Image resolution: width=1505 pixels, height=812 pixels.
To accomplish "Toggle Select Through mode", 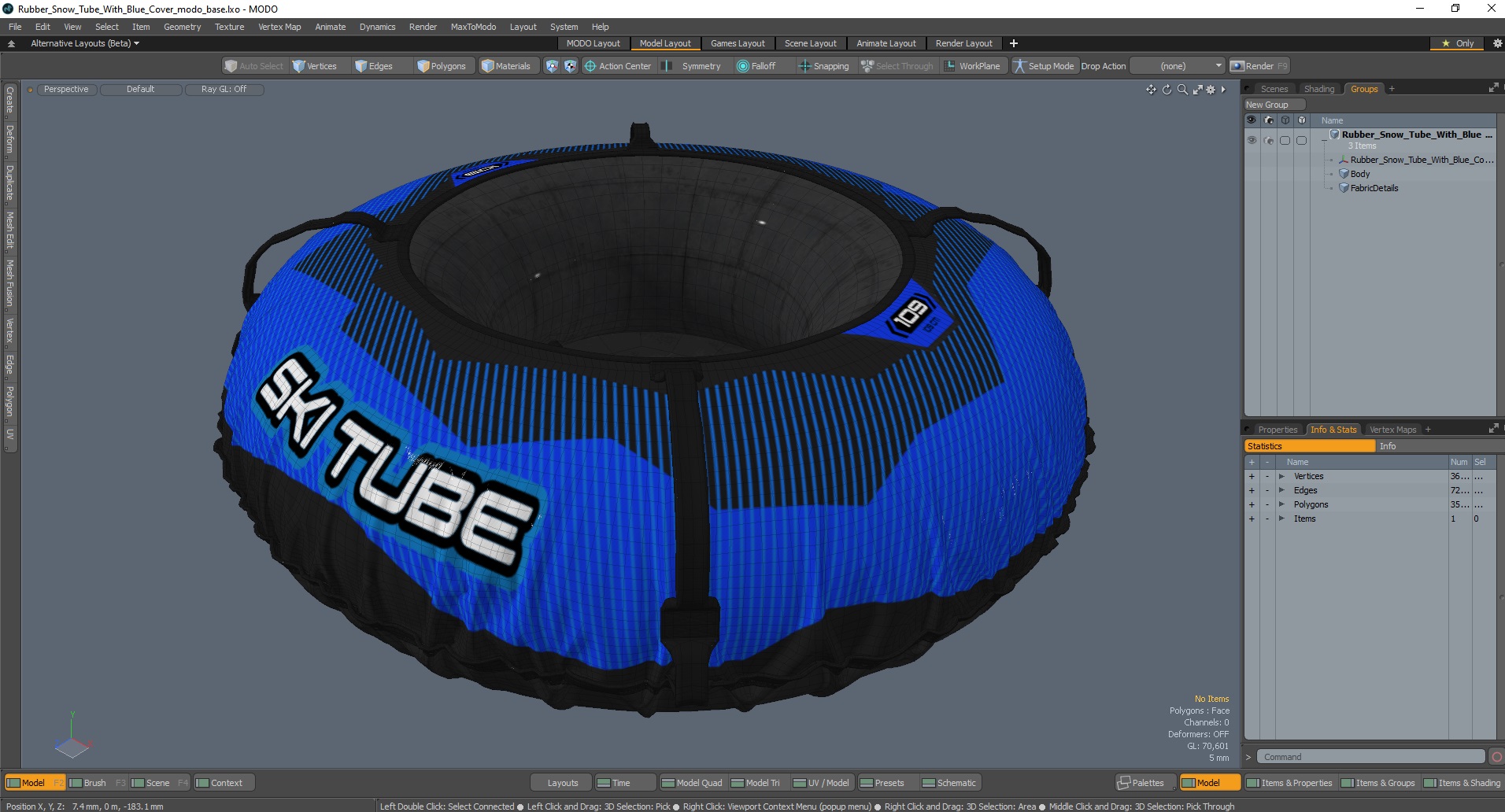I will coord(897,66).
